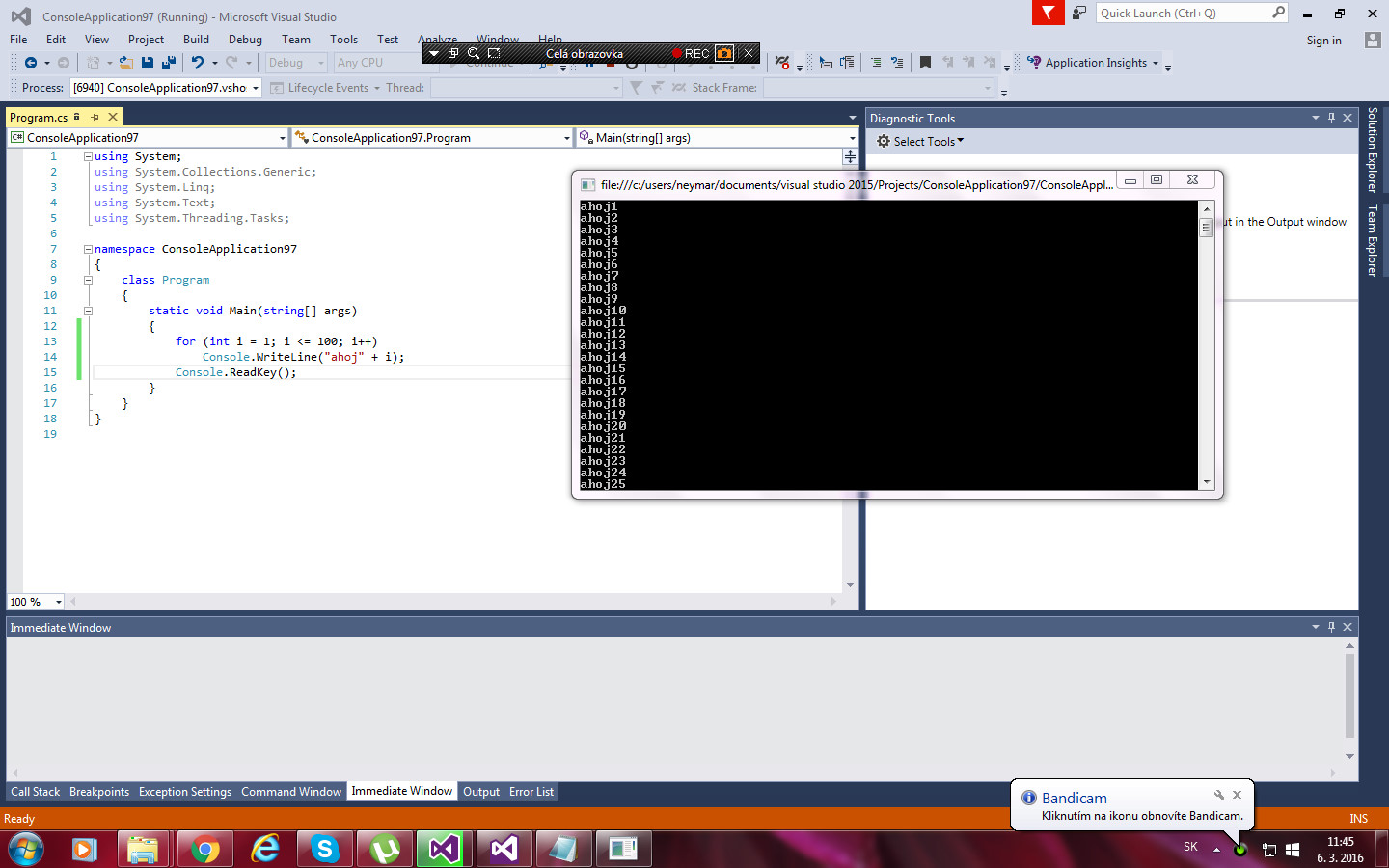
Task: Click the Undo arrow icon
Action: pyautogui.click(x=197, y=63)
